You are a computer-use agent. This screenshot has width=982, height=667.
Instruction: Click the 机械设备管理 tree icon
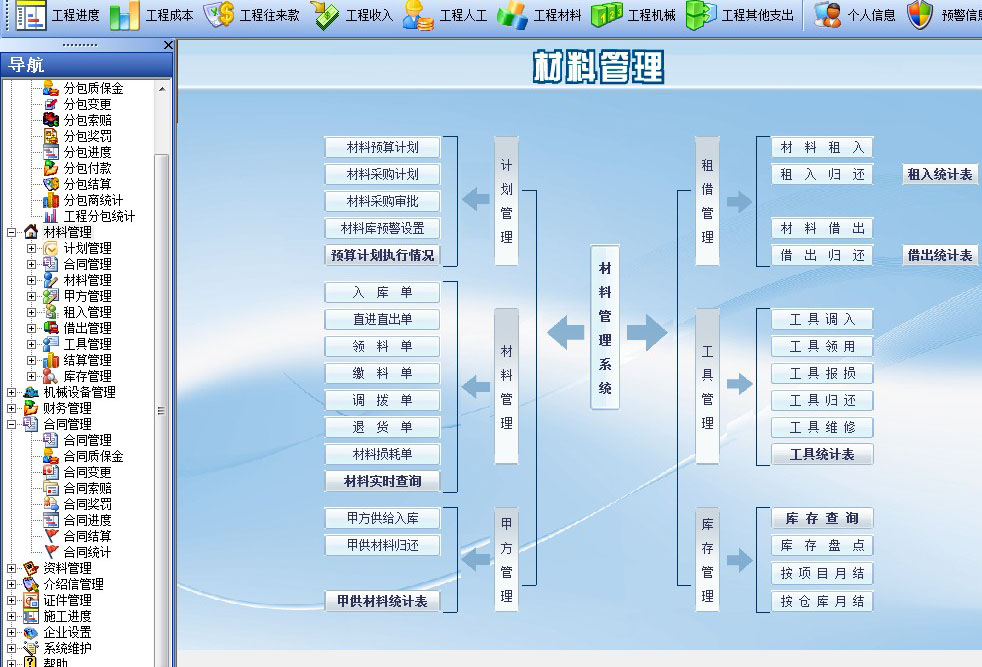click(x=31, y=393)
